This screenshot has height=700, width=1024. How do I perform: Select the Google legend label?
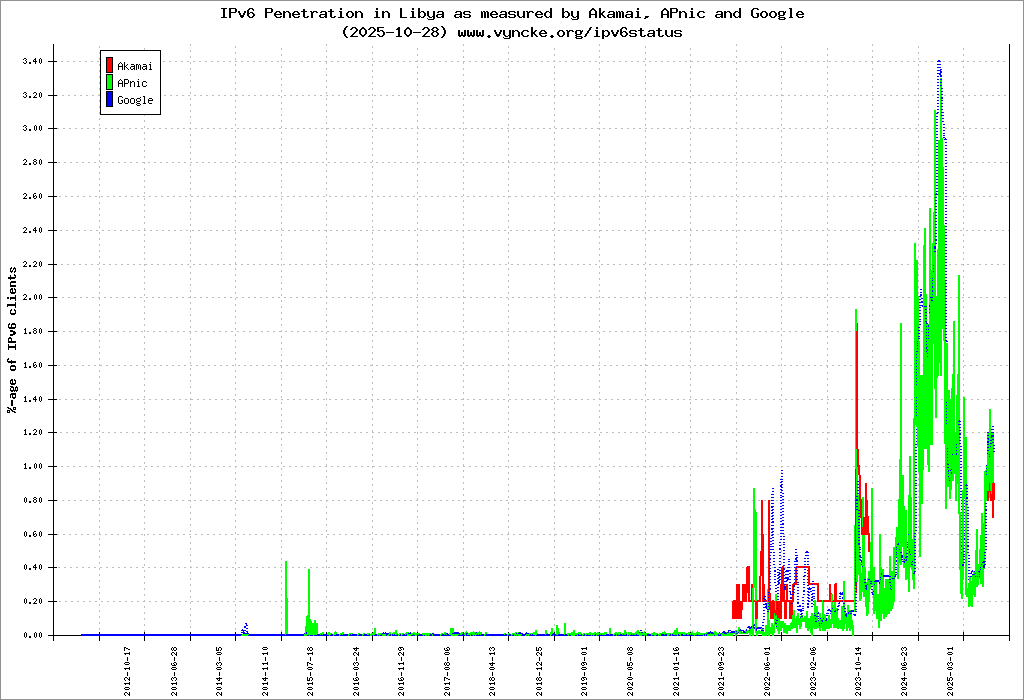[x=135, y=100]
